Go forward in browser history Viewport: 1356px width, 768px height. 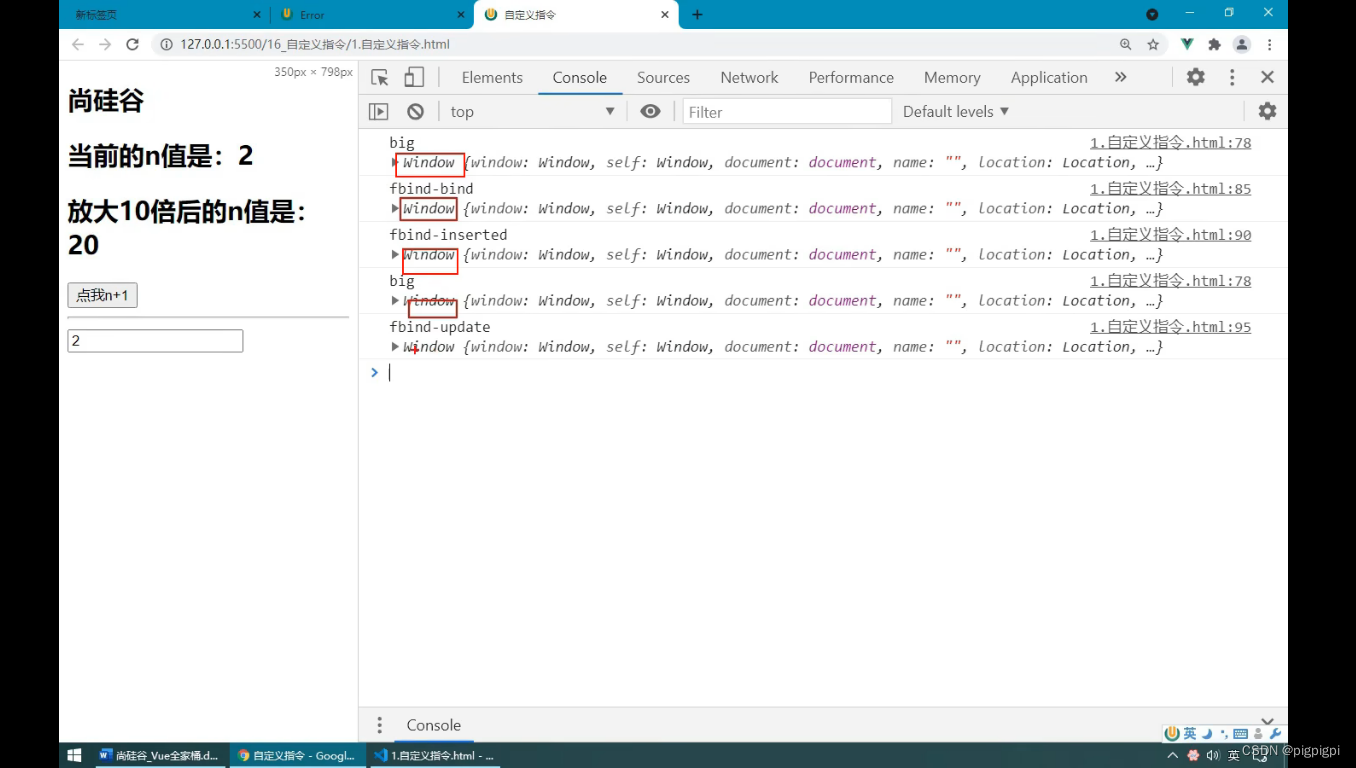pyautogui.click(x=105, y=44)
